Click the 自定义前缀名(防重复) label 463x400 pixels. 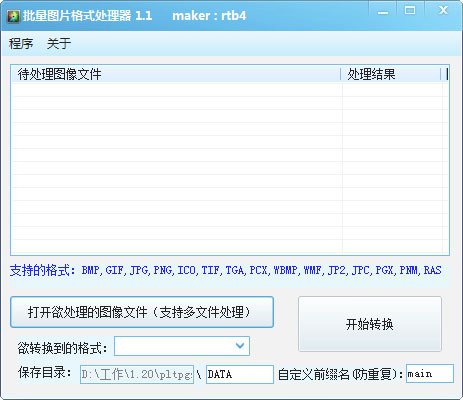tap(341, 374)
